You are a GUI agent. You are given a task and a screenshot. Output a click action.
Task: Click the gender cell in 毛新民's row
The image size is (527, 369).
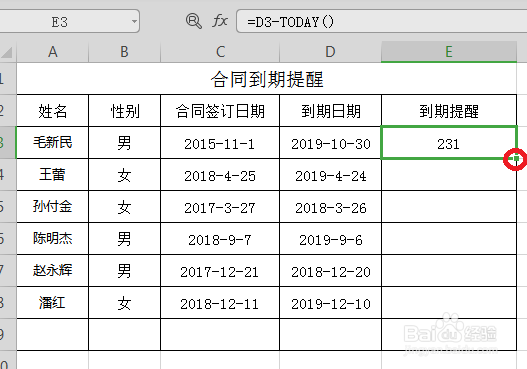pos(125,142)
